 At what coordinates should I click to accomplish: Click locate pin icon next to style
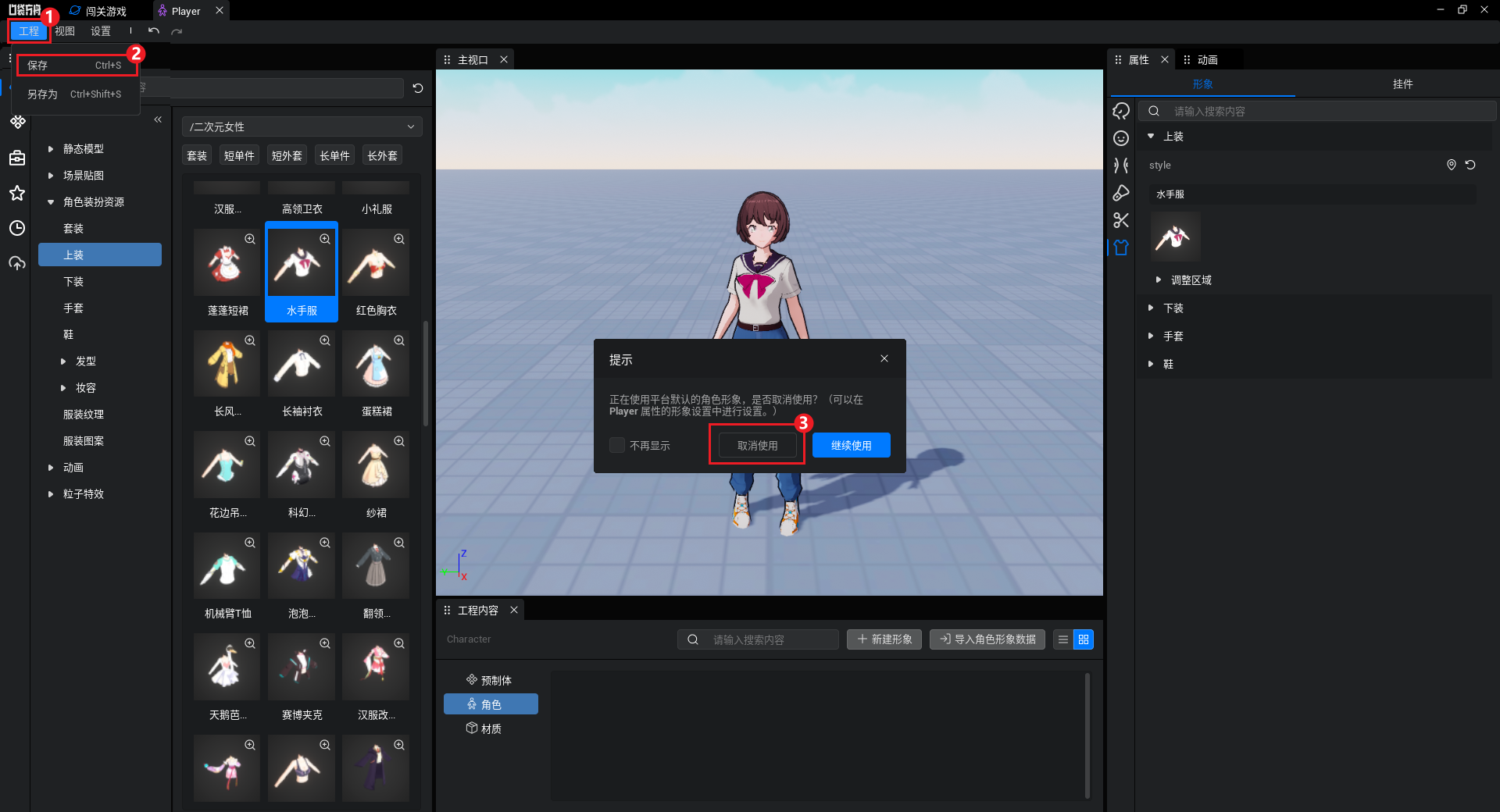pyautogui.click(x=1452, y=165)
